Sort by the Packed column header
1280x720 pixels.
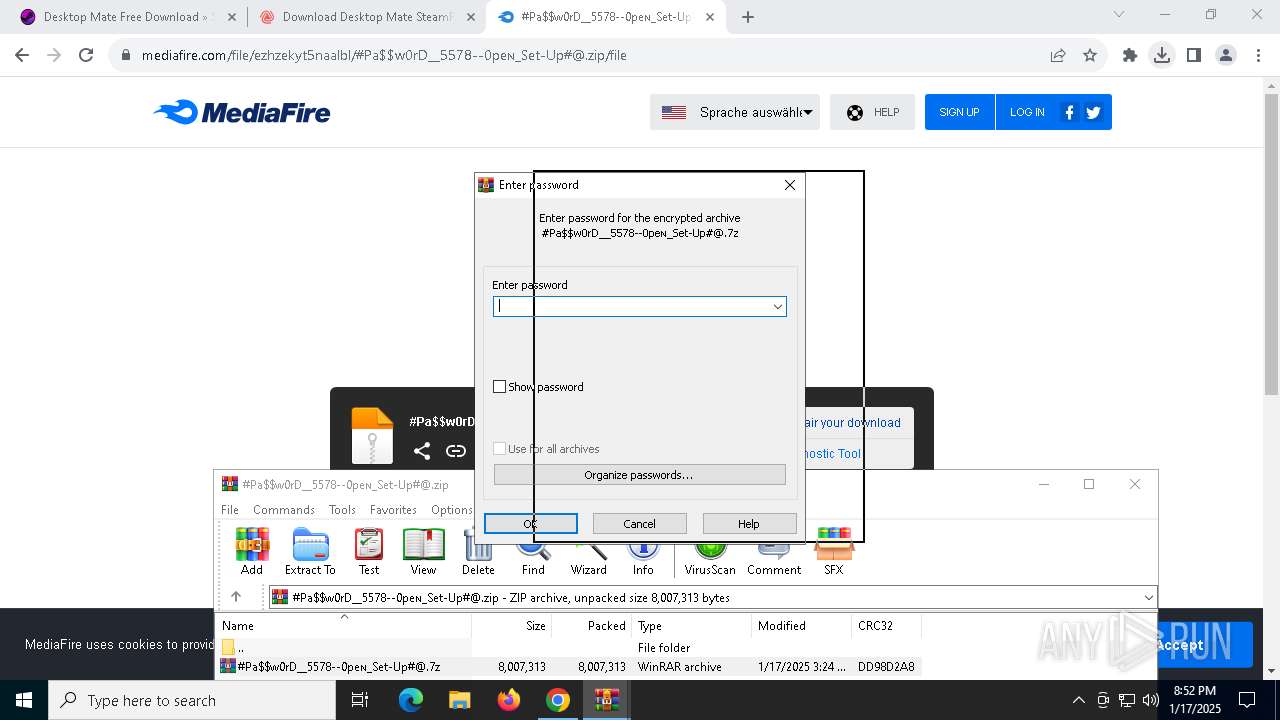(x=591, y=626)
